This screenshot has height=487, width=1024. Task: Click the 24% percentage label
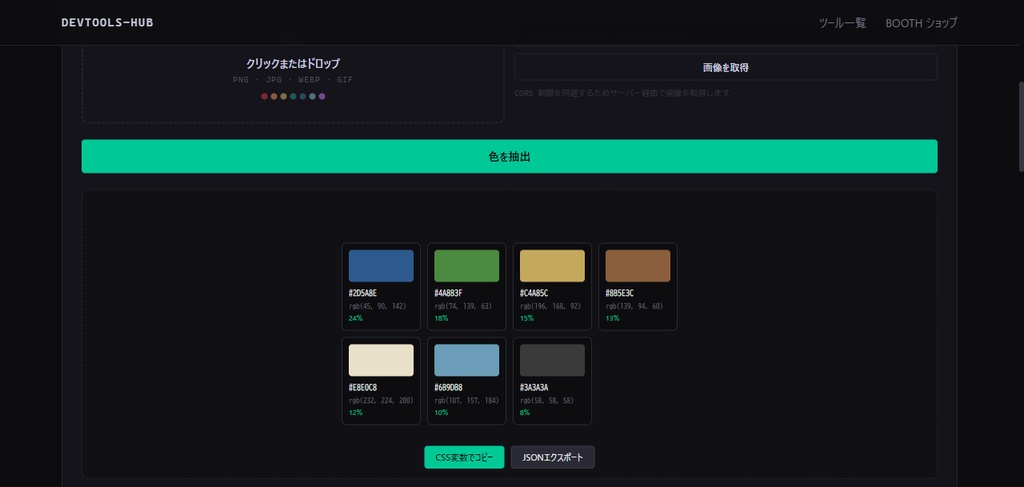(355, 319)
